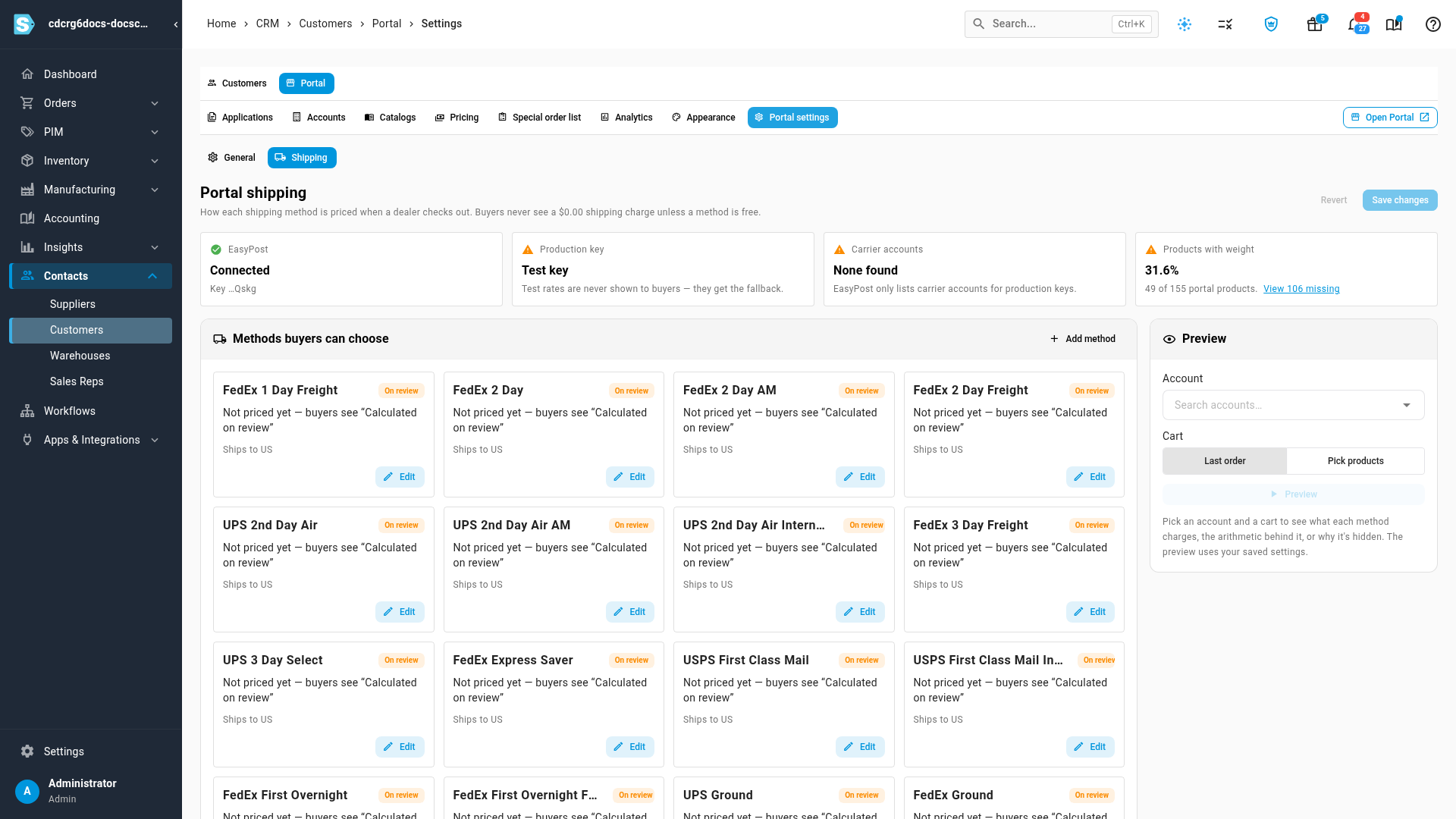The height and width of the screenshot is (819, 1456).
Task: Expand the PIM menu
Action: 155,132
